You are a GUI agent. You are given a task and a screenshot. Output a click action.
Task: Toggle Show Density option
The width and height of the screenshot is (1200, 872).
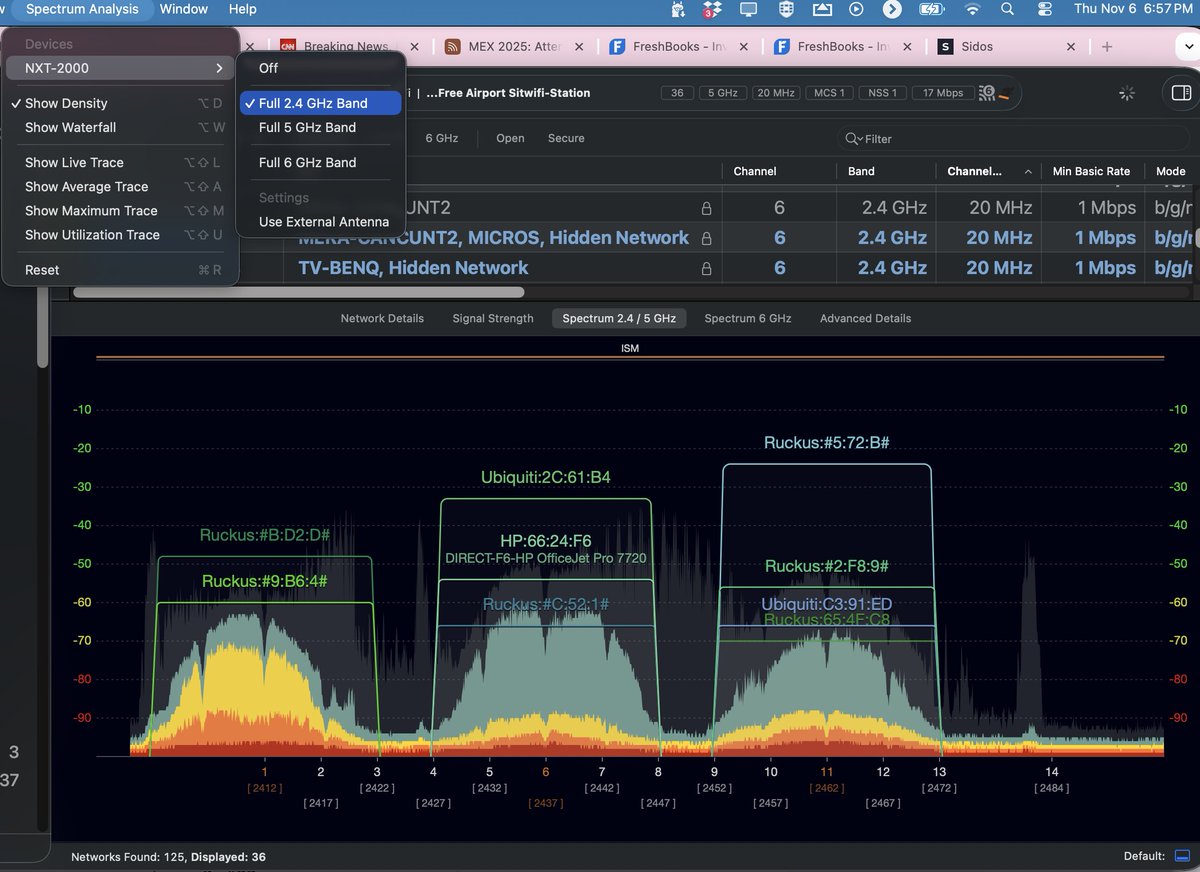pos(120,103)
